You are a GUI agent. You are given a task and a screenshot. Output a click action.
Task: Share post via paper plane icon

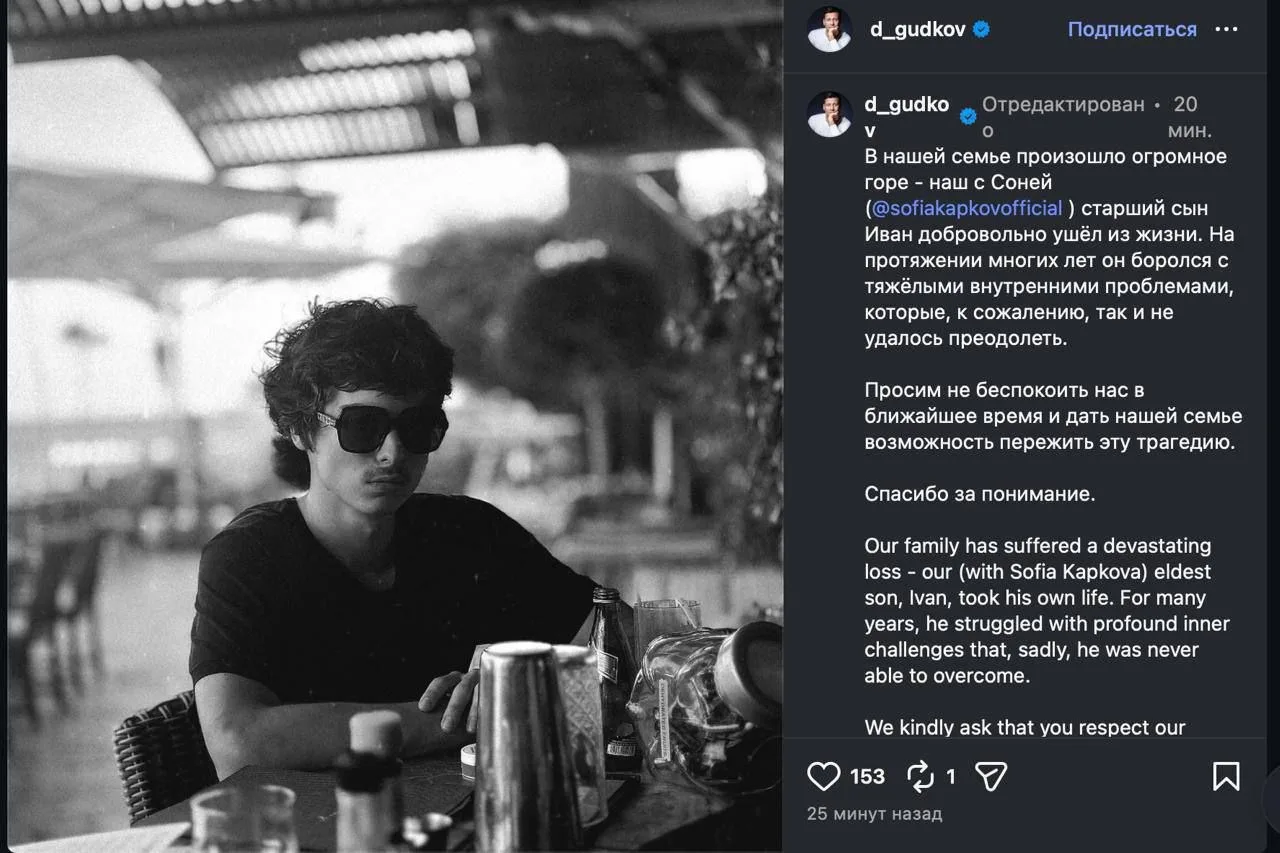point(990,776)
